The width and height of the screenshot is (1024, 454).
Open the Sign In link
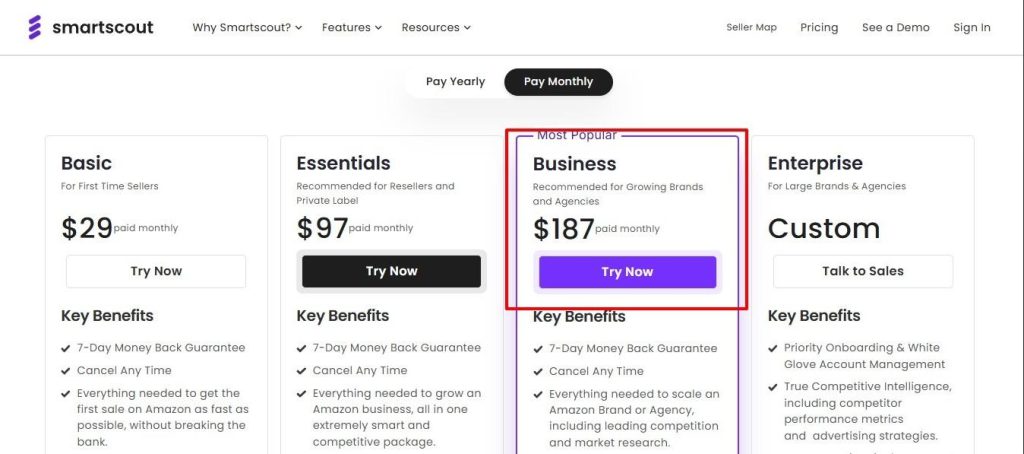[971, 28]
